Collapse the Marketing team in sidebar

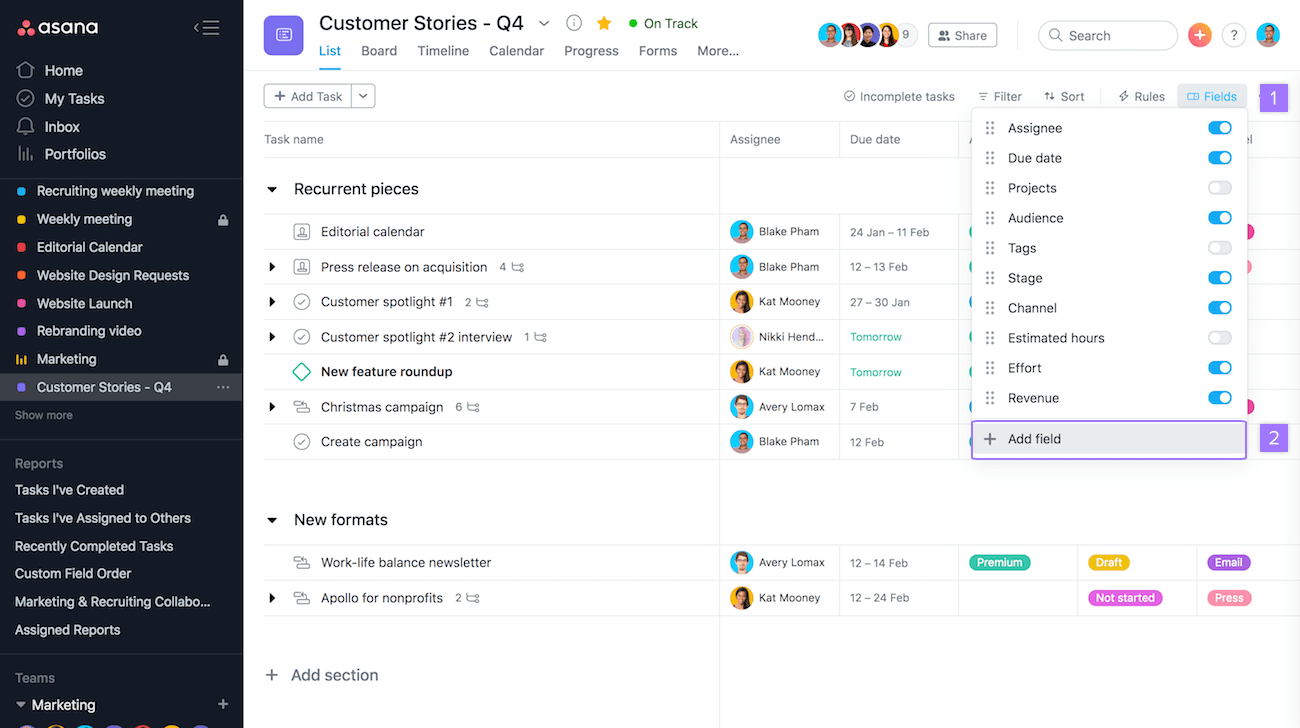pos(21,705)
